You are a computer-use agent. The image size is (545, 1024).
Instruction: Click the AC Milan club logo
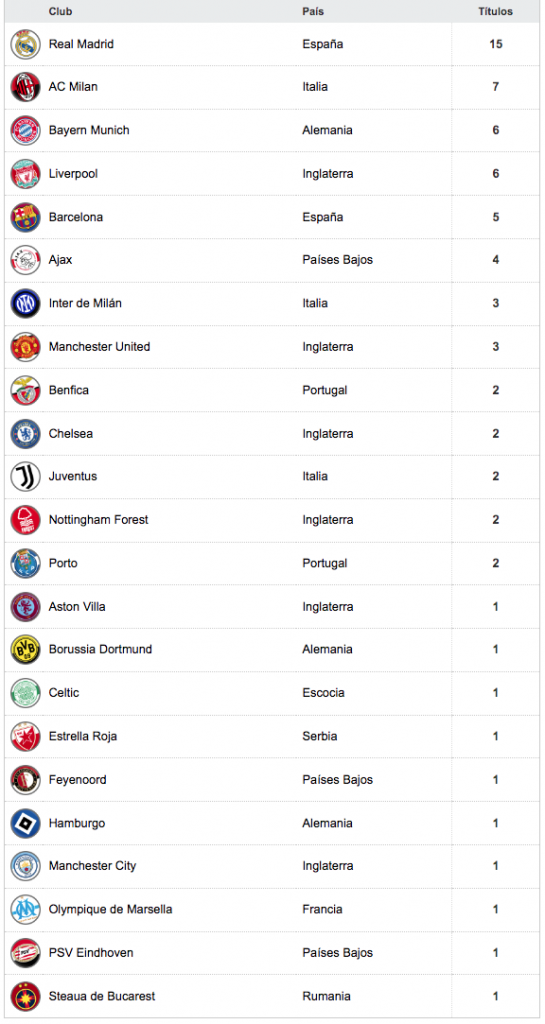click(x=25, y=88)
